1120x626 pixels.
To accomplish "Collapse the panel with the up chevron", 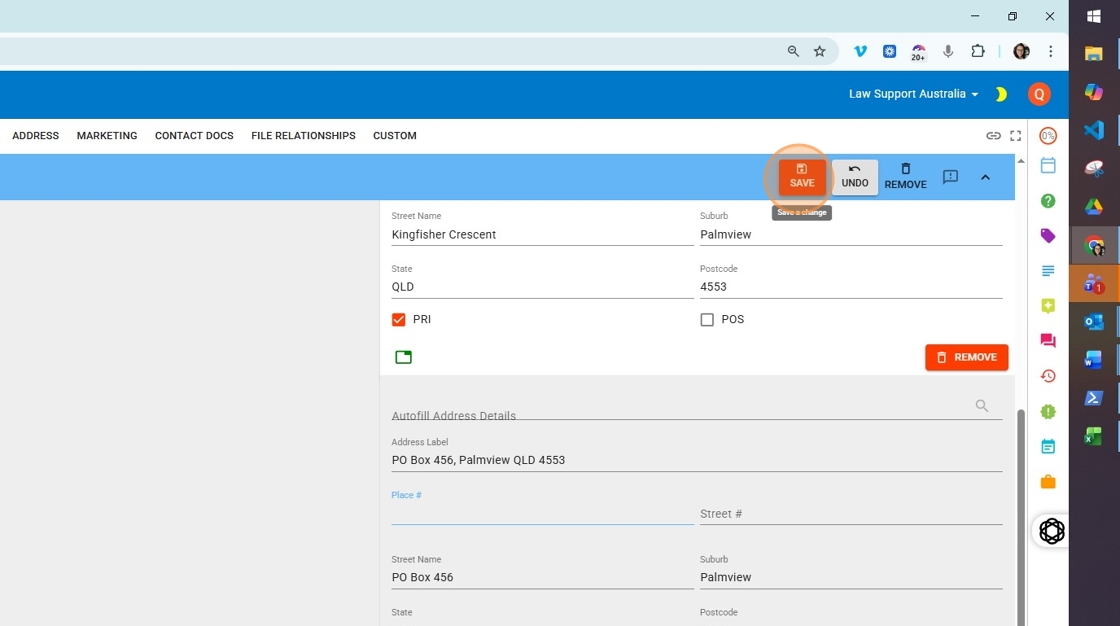I will click(x=985, y=177).
